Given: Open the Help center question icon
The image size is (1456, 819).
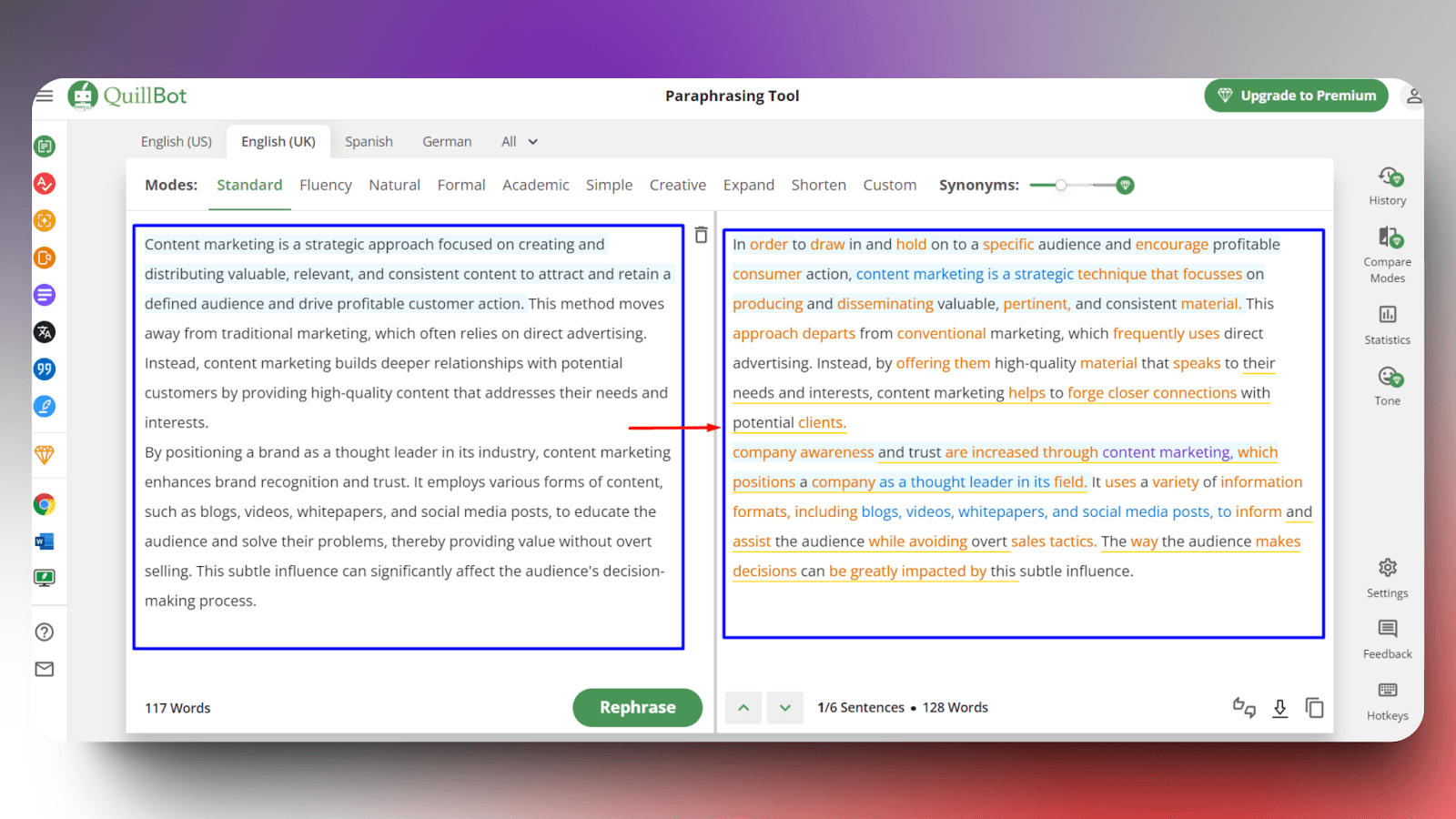Looking at the screenshot, I should coord(45,632).
